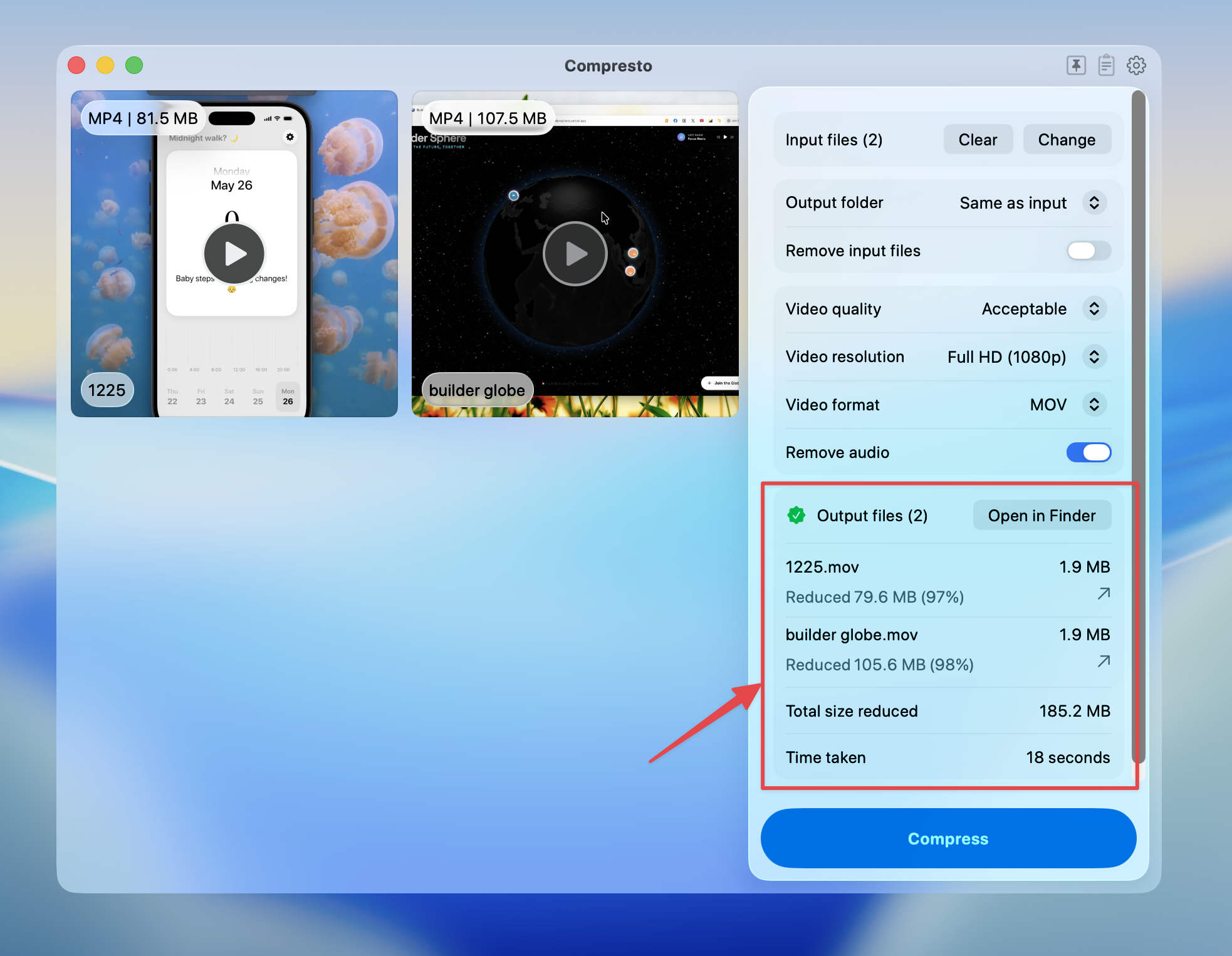This screenshot has width=1232, height=956.
Task: Play the 1225 video preview
Action: 234,254
